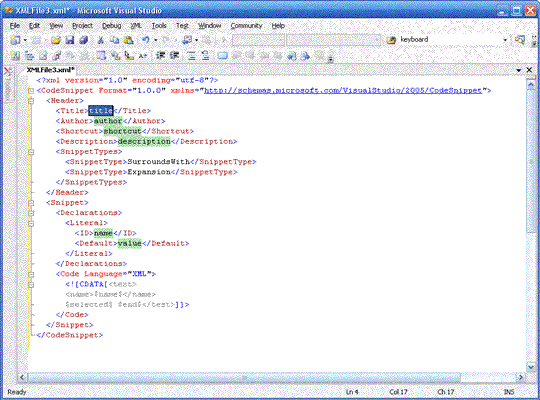Open the Tools menu
Screen dimensions: 540x400
coord(159,26)
